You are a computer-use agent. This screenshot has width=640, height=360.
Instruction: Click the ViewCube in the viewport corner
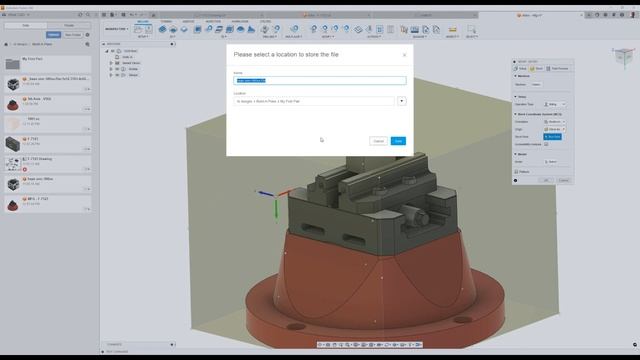click(x=623, y=56)
